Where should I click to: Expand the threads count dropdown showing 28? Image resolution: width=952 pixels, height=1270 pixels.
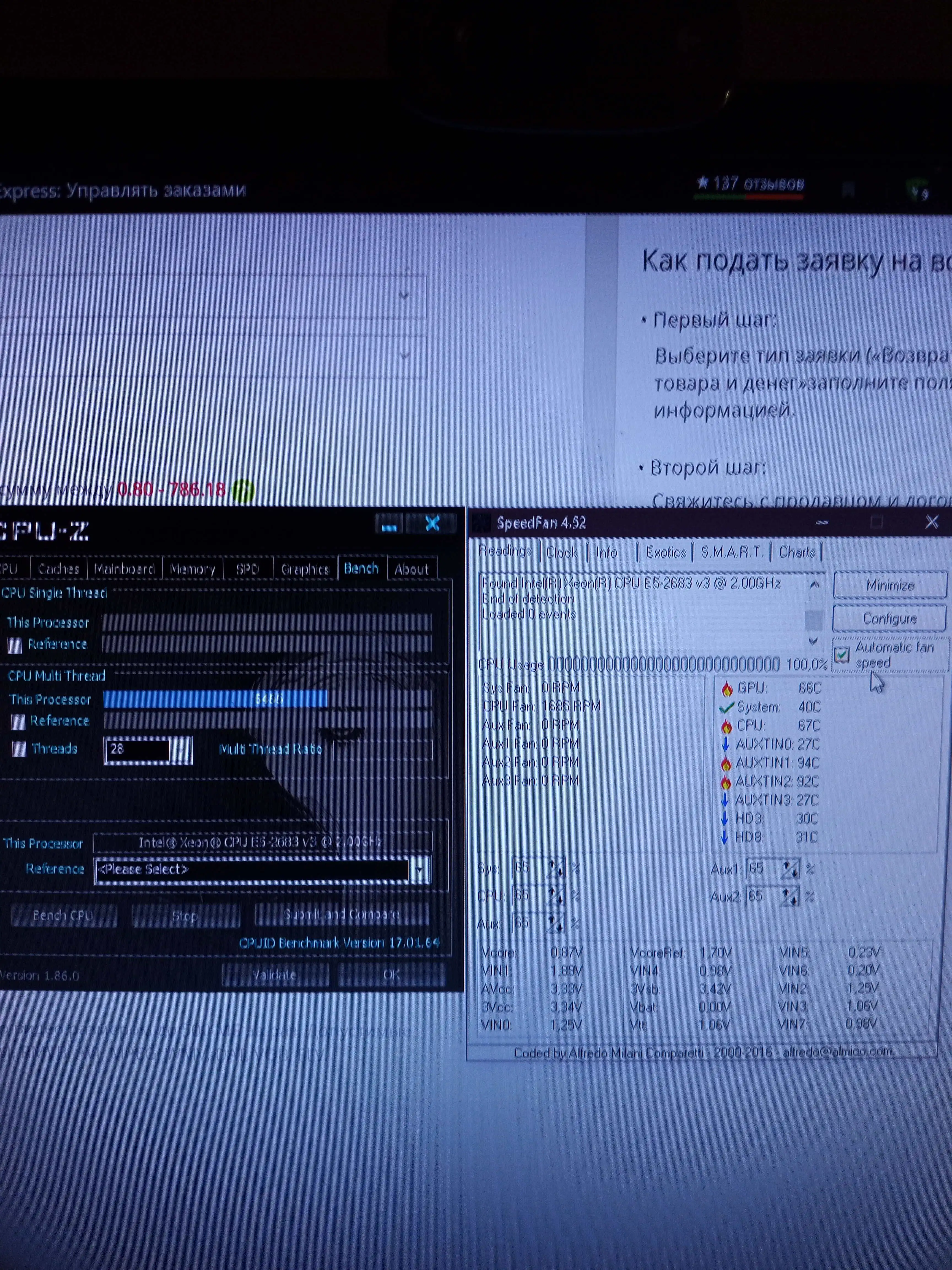(180, 750)
